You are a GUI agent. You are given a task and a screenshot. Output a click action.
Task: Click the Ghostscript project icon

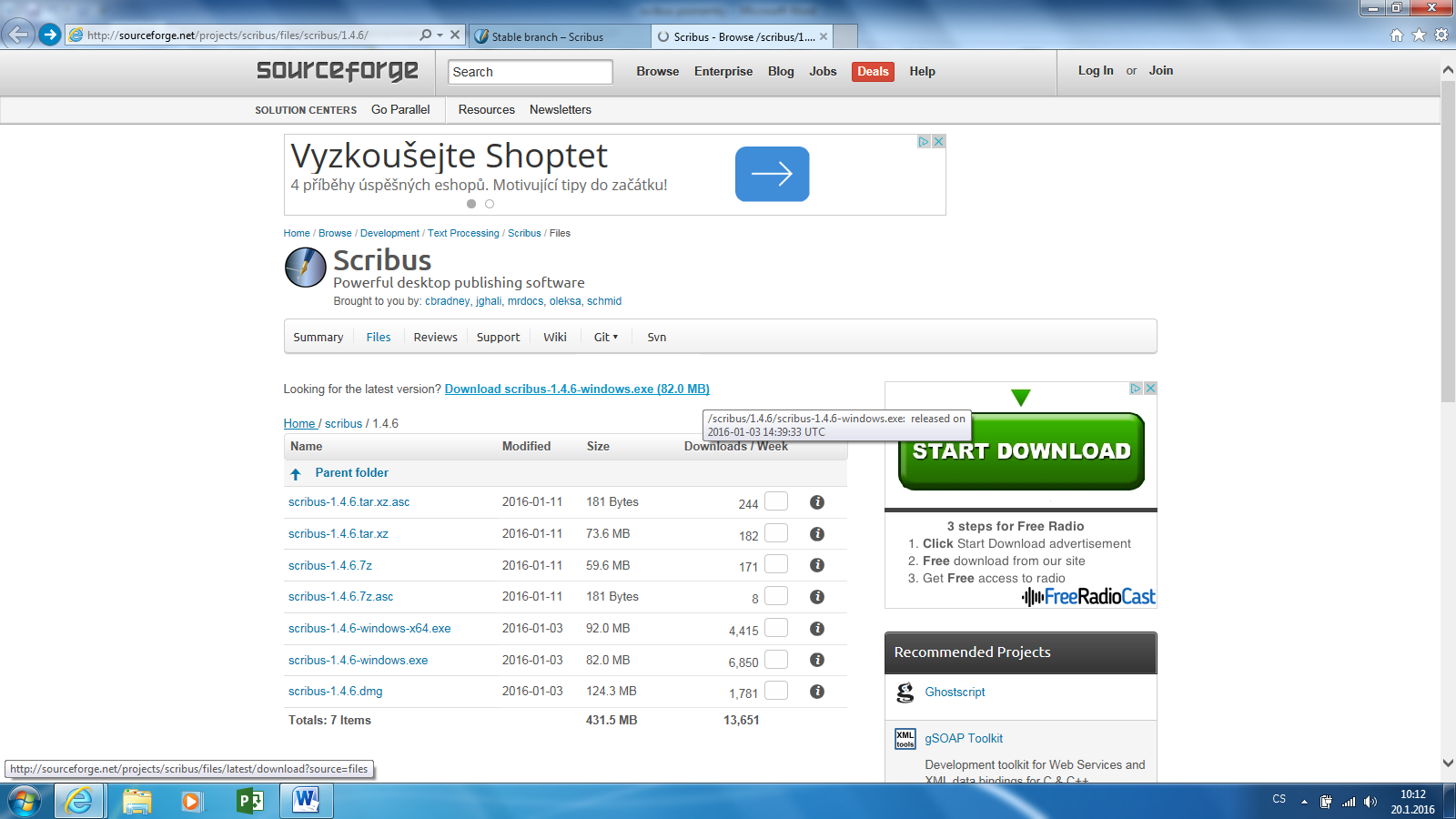point(905,693)
